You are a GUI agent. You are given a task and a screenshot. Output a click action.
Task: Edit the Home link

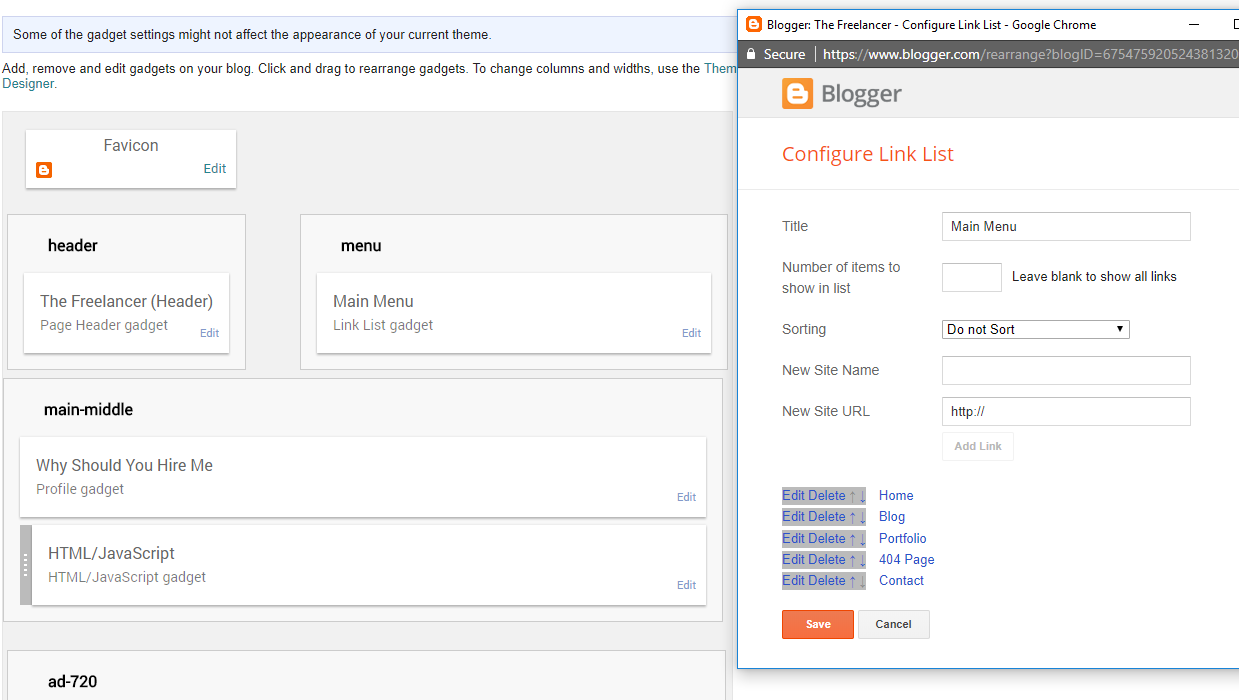coord(793,496)
